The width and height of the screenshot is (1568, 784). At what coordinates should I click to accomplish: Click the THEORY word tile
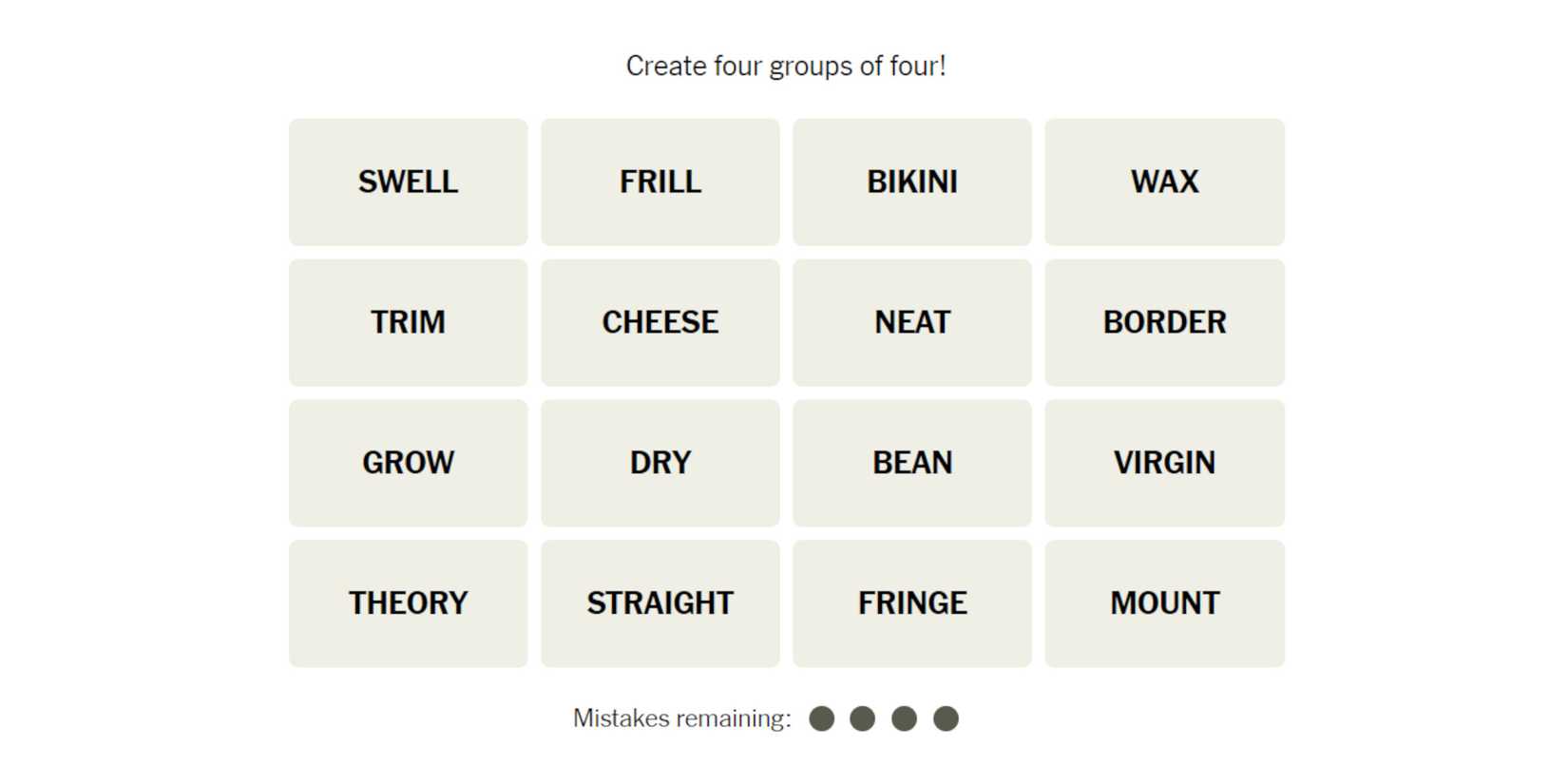(408, 603)
